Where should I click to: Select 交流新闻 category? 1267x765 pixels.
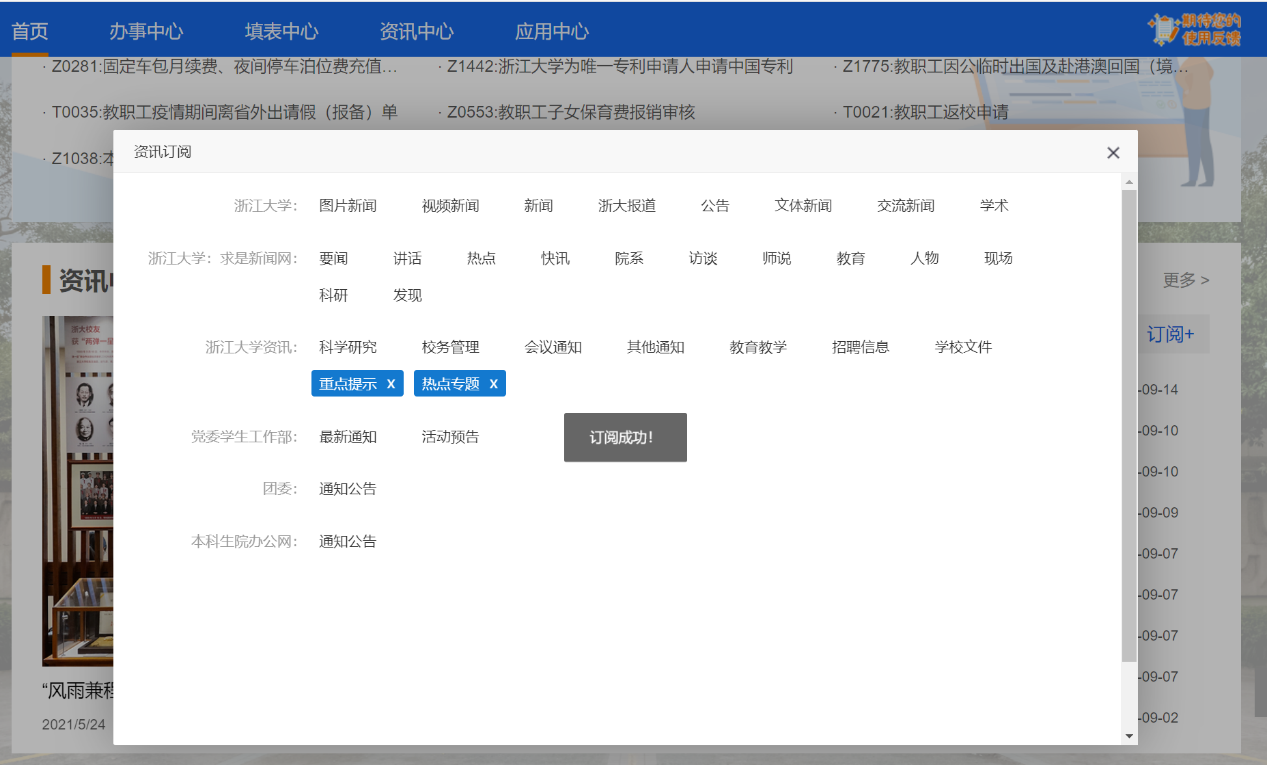click(906, 206)
